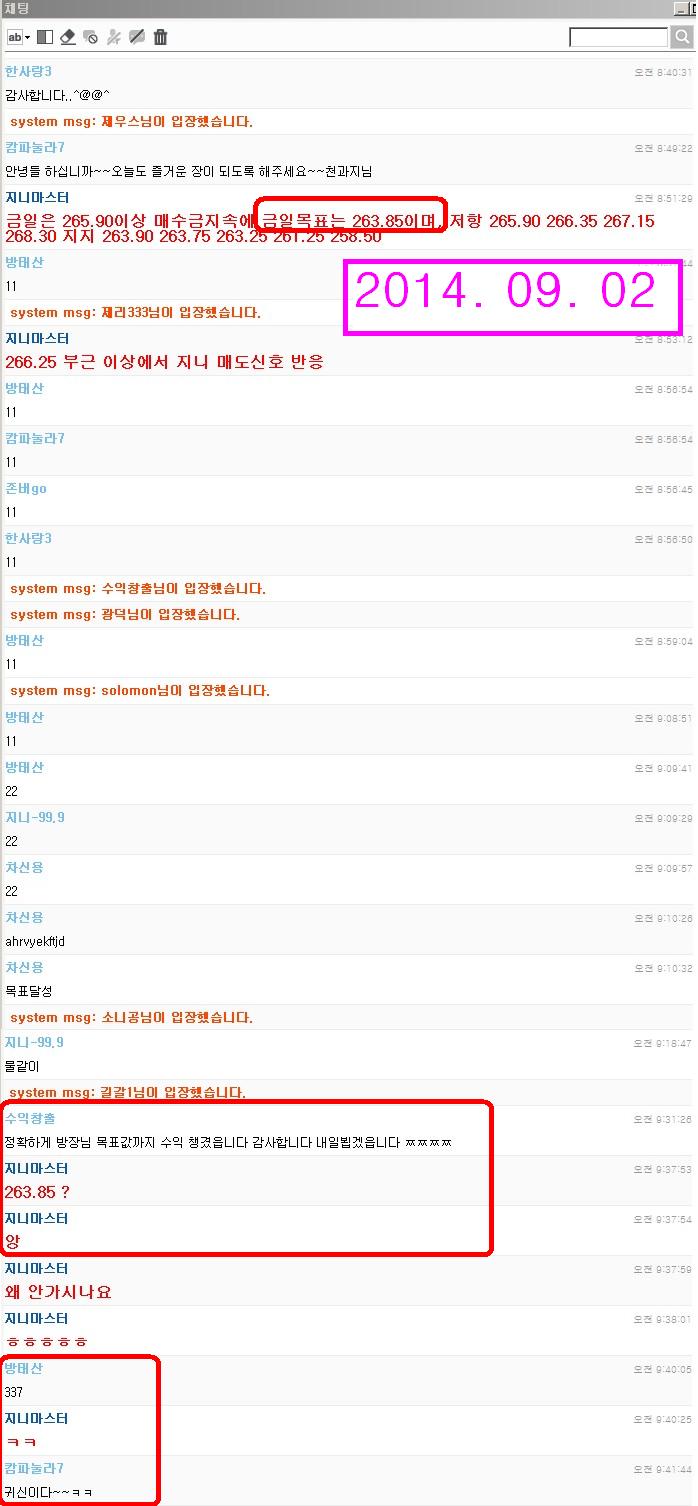
Task: Select user 칼파눌라7 in greeting message
Action: point(35,148)
